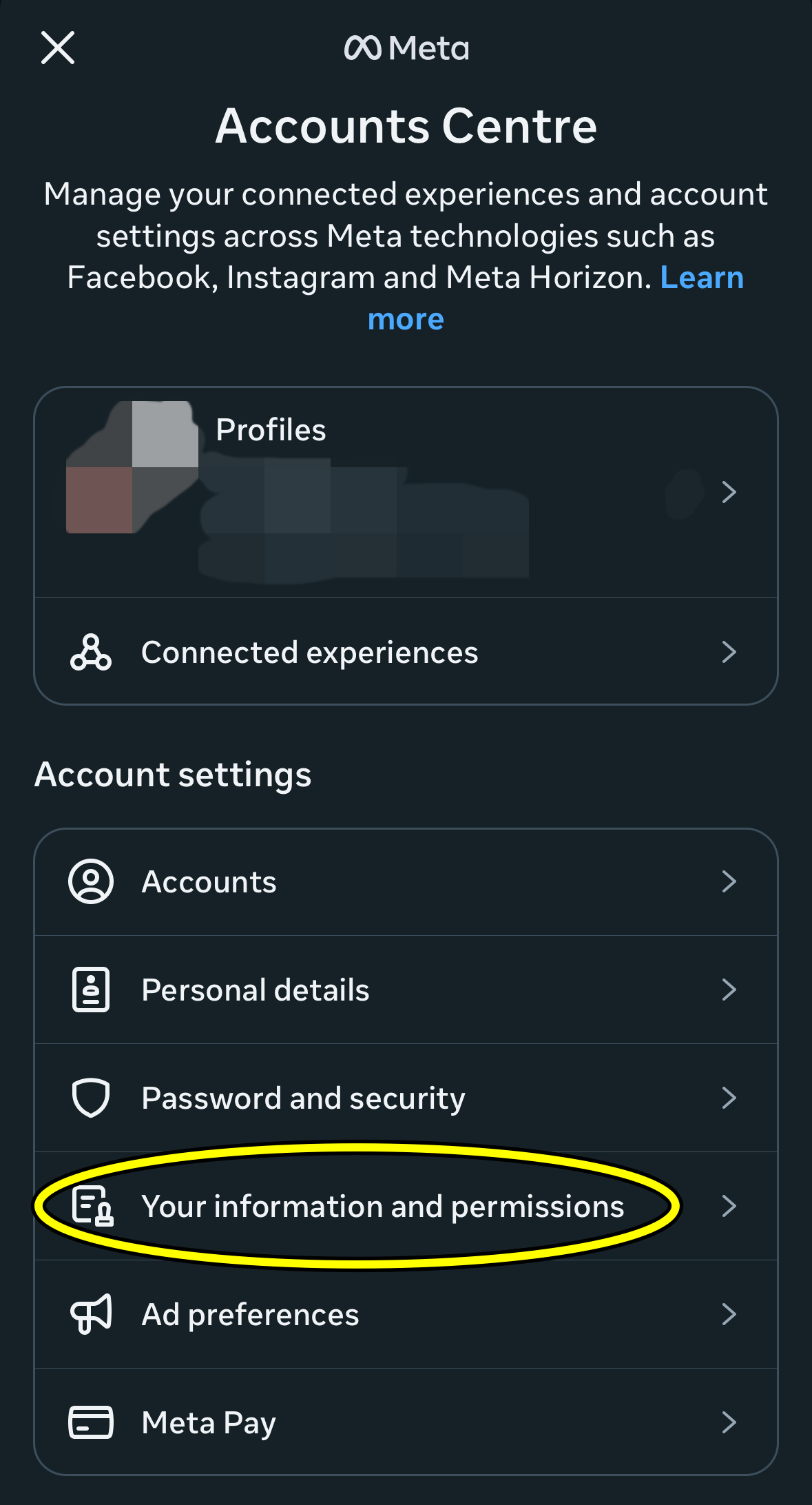Click the Accounts person icon

pos(91,881)
